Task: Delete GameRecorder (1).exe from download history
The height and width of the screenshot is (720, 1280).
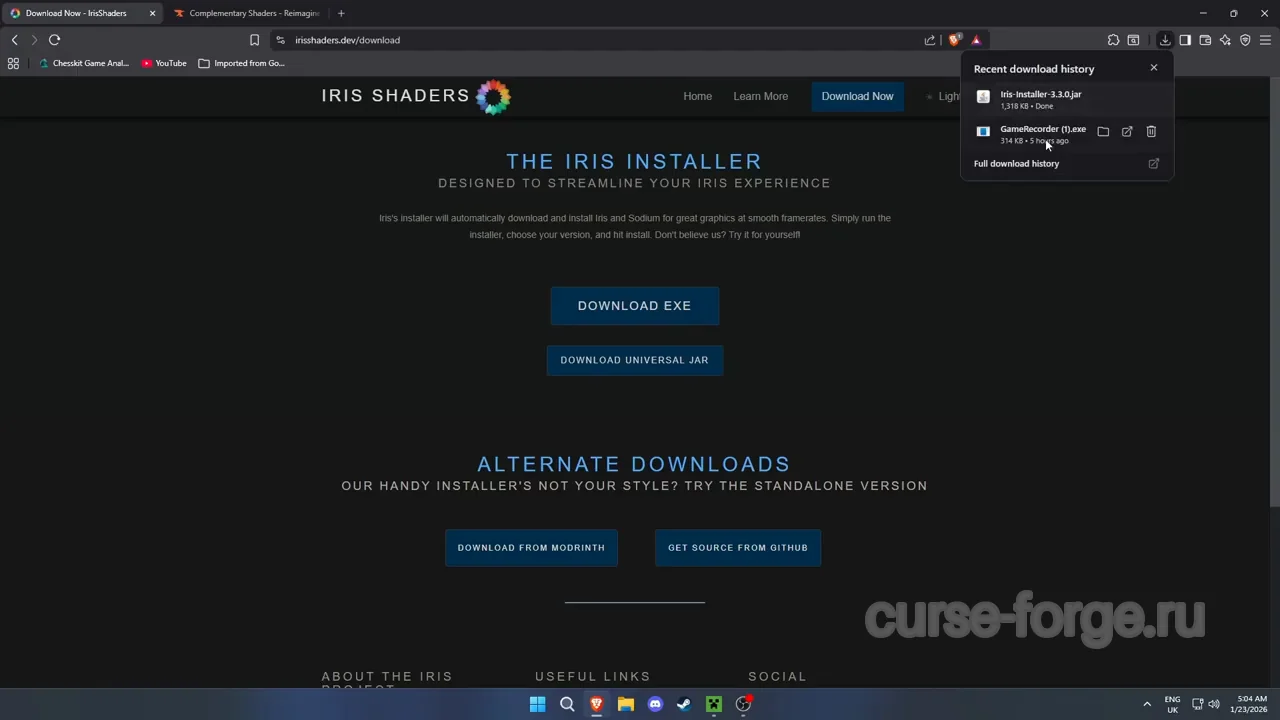Action: click(1151, 132)
